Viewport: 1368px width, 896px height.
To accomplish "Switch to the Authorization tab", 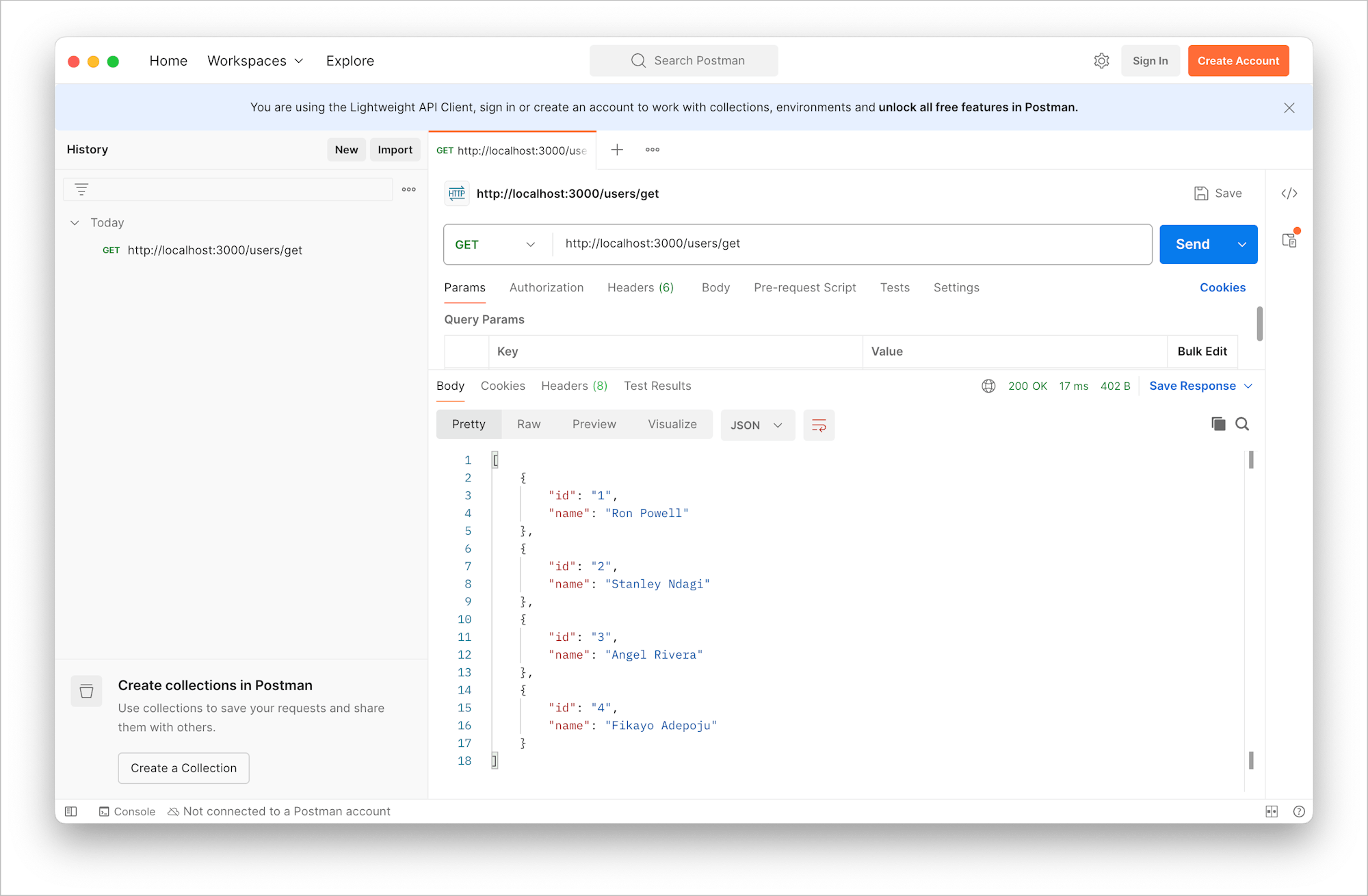I will click(546, 288).
